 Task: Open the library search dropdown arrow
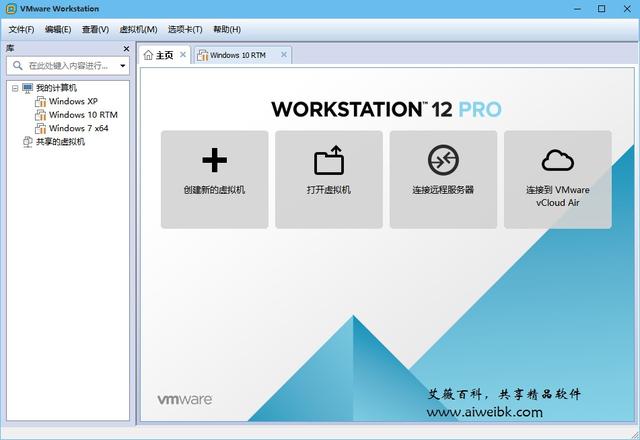(122, 66)
